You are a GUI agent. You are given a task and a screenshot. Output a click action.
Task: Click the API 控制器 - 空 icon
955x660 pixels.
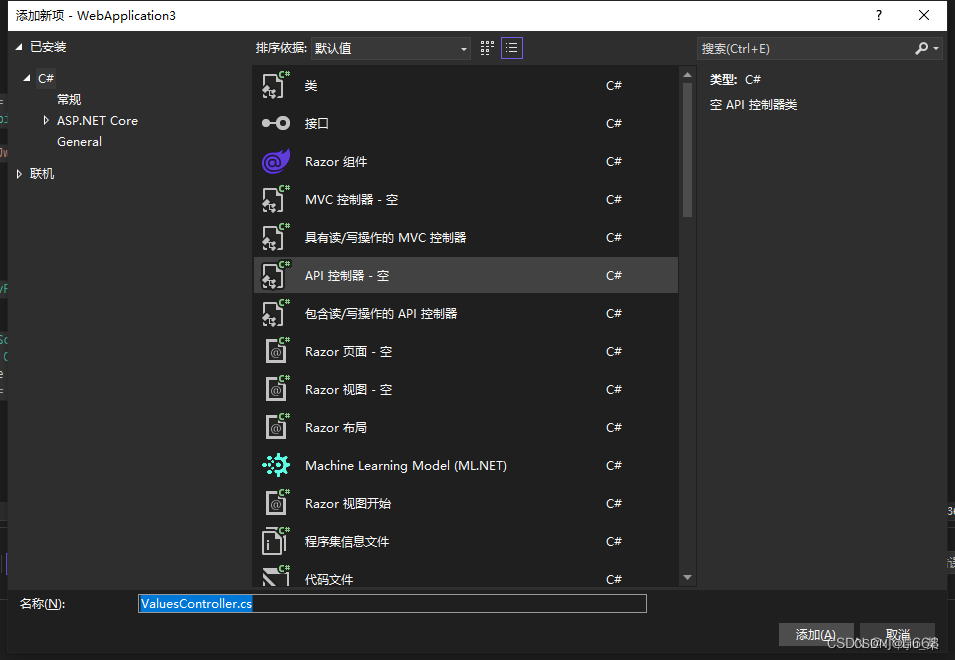pos(275,275)
